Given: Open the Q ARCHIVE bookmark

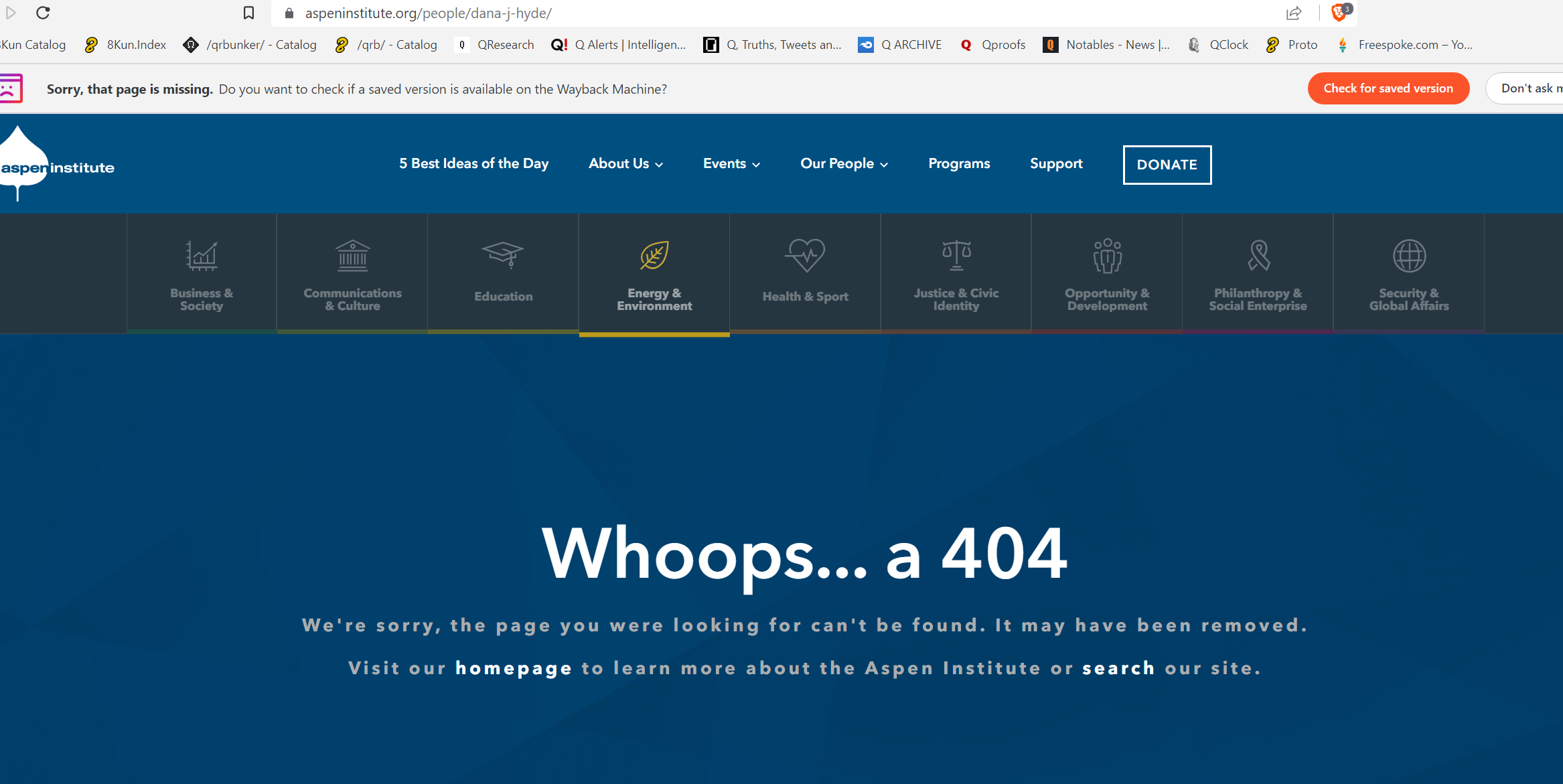Looking at the screenshot, I should pos(899,45).
